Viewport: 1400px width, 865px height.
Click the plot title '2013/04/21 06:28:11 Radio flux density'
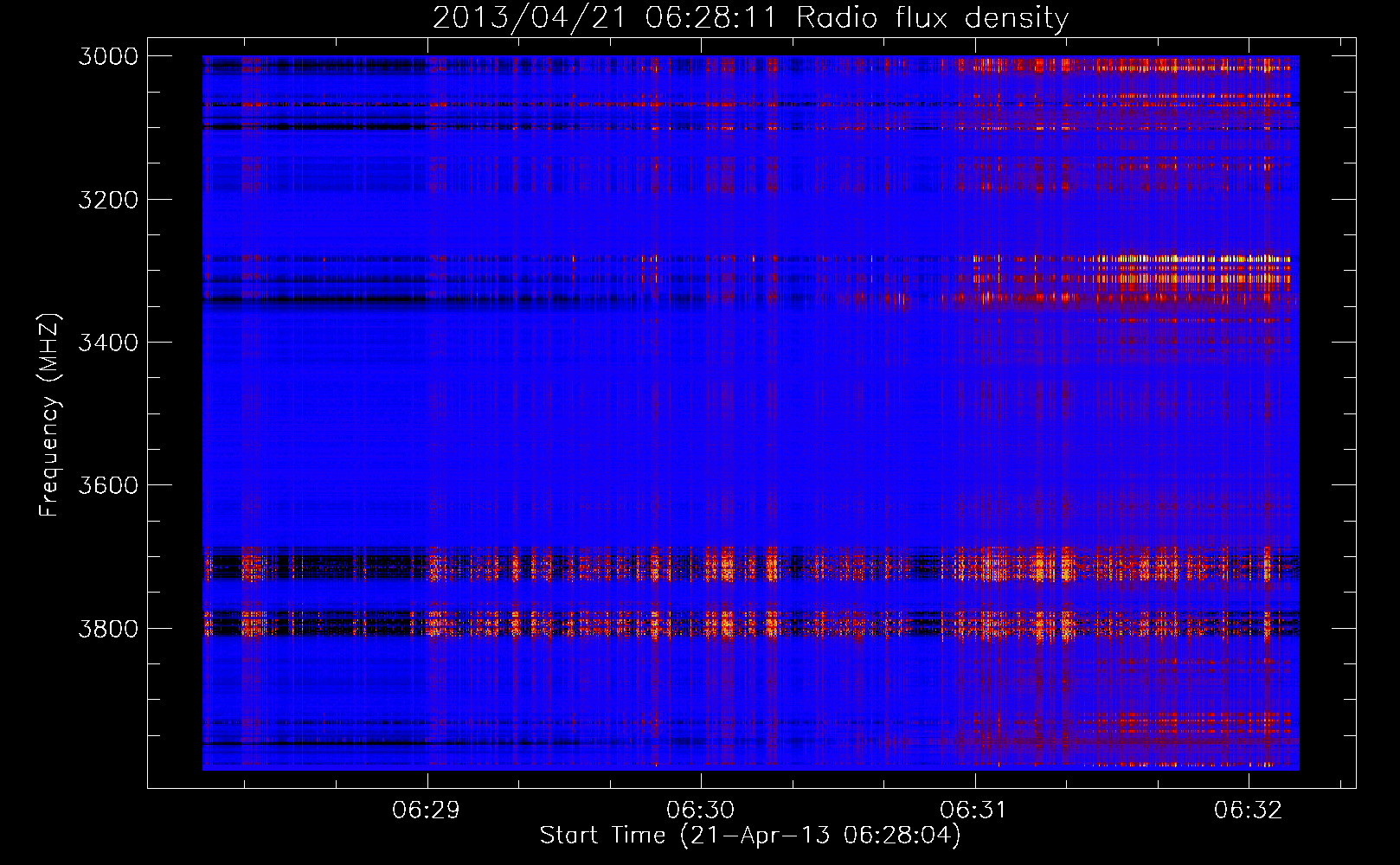[750, 18]
